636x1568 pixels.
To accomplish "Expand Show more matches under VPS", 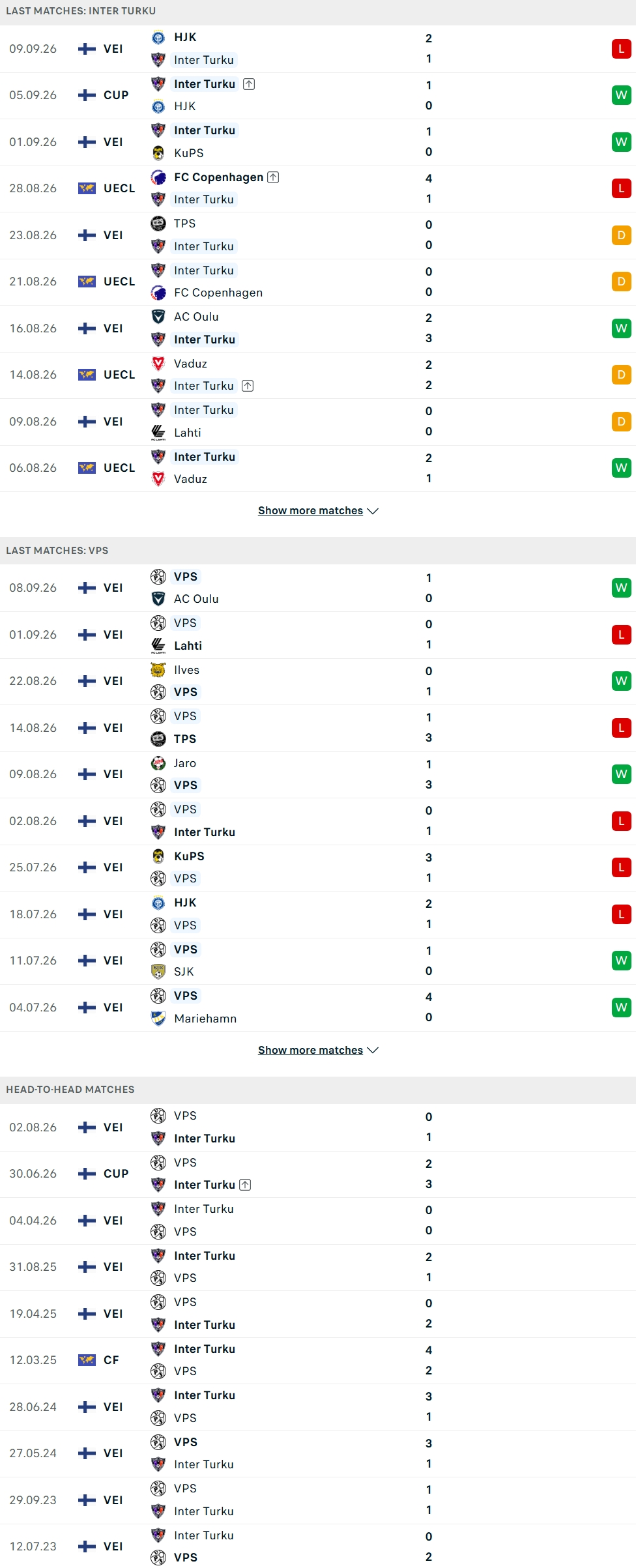I will [x=318, y=1050].
